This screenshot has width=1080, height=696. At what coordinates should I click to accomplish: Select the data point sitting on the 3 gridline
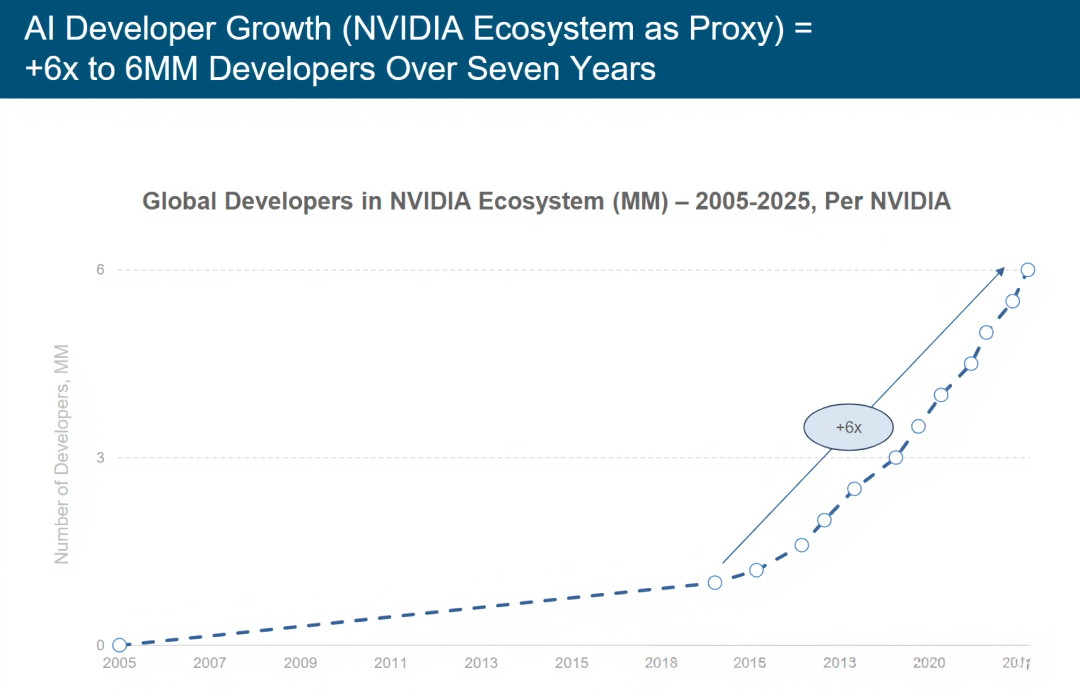(x=895, y=458)
